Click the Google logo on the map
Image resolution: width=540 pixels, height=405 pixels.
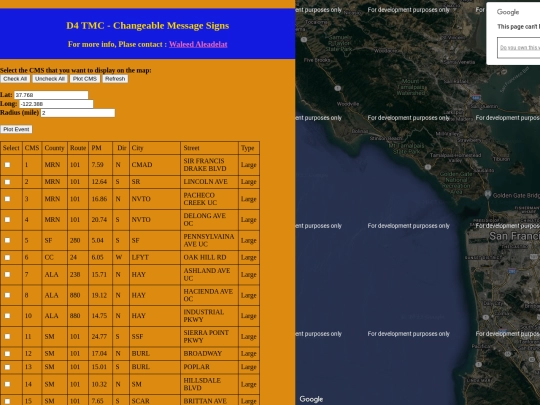click(311, 399)
